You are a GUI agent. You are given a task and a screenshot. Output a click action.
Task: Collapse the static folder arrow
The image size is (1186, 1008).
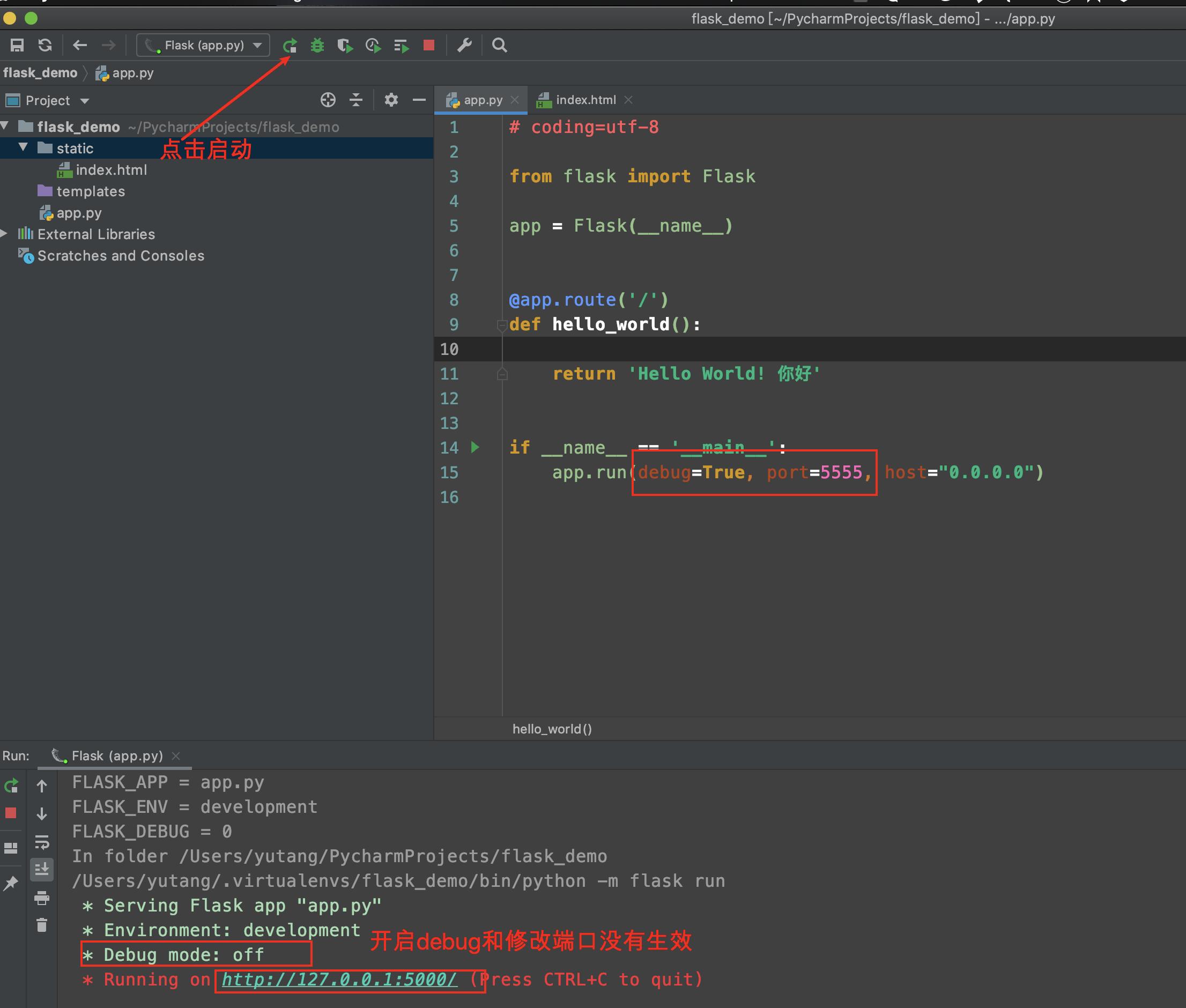[24, 147]
